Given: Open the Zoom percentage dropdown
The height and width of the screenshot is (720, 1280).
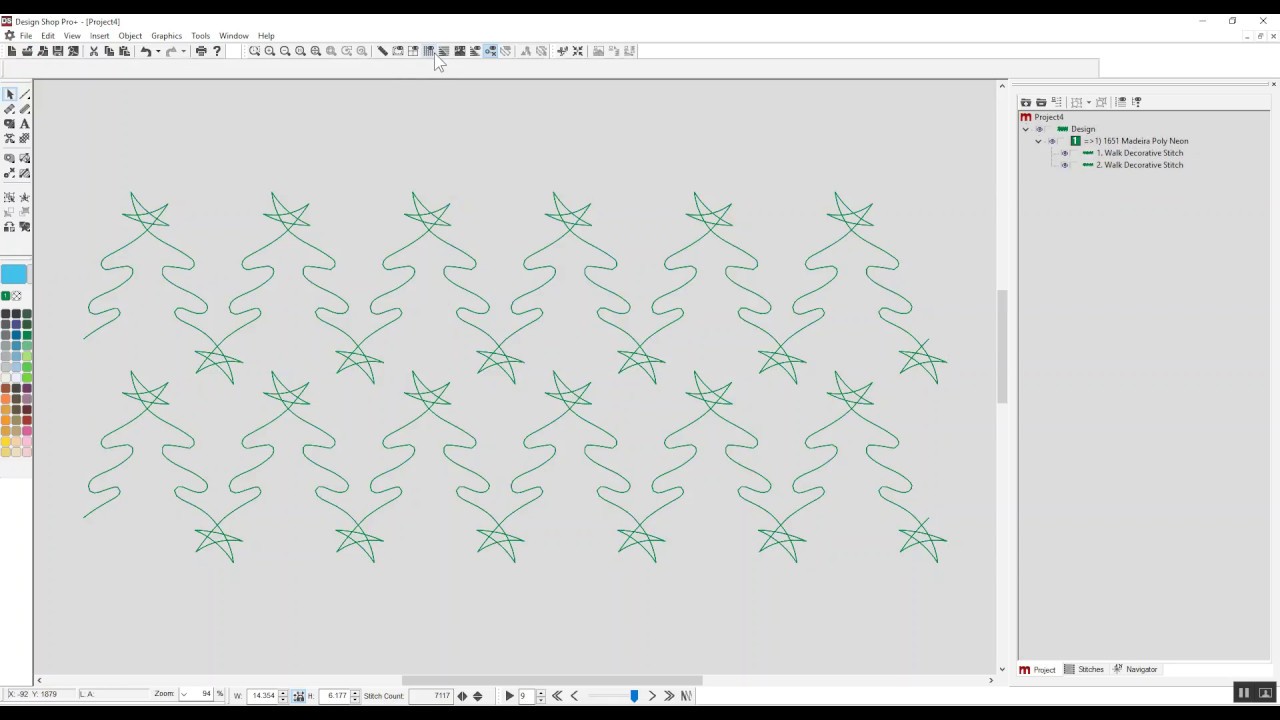Looking at the screenshot, I should (x=184, y=695).
